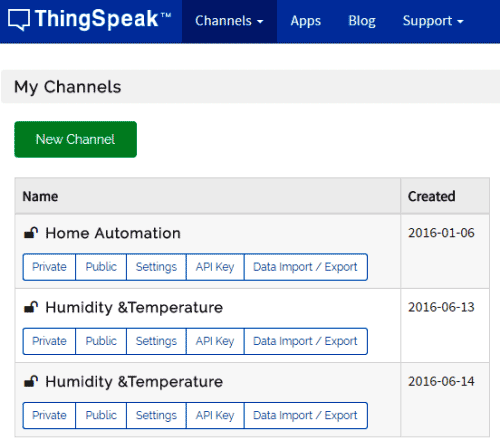Click the unlock icon in the 2016-06-13 row
This screenshot has width=500, height=440.
tap(31, 307)
